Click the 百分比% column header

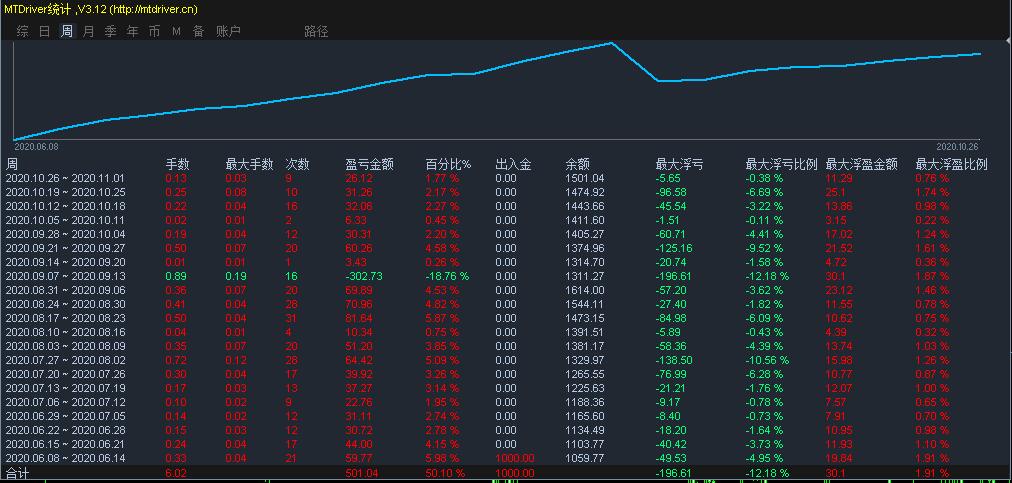pos(448,165)
